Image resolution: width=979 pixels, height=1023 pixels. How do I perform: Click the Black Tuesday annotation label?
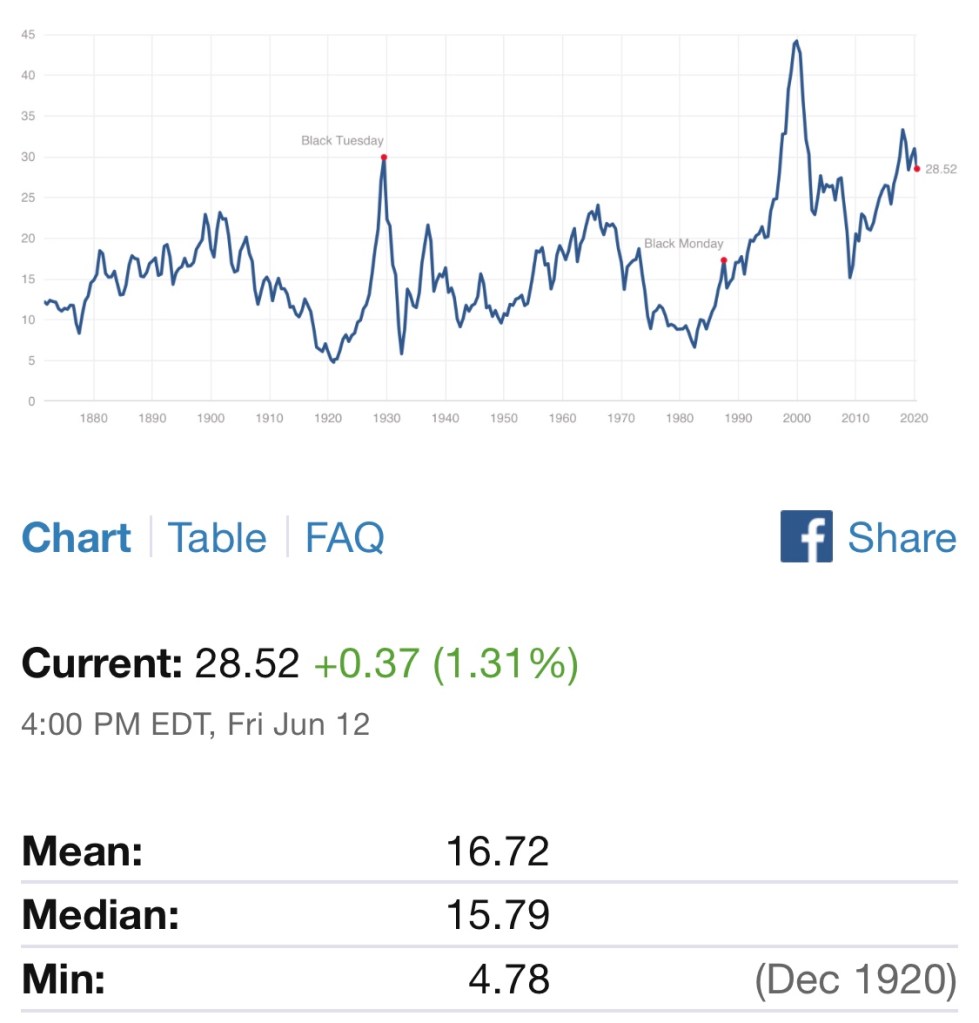tap(342, 141)
